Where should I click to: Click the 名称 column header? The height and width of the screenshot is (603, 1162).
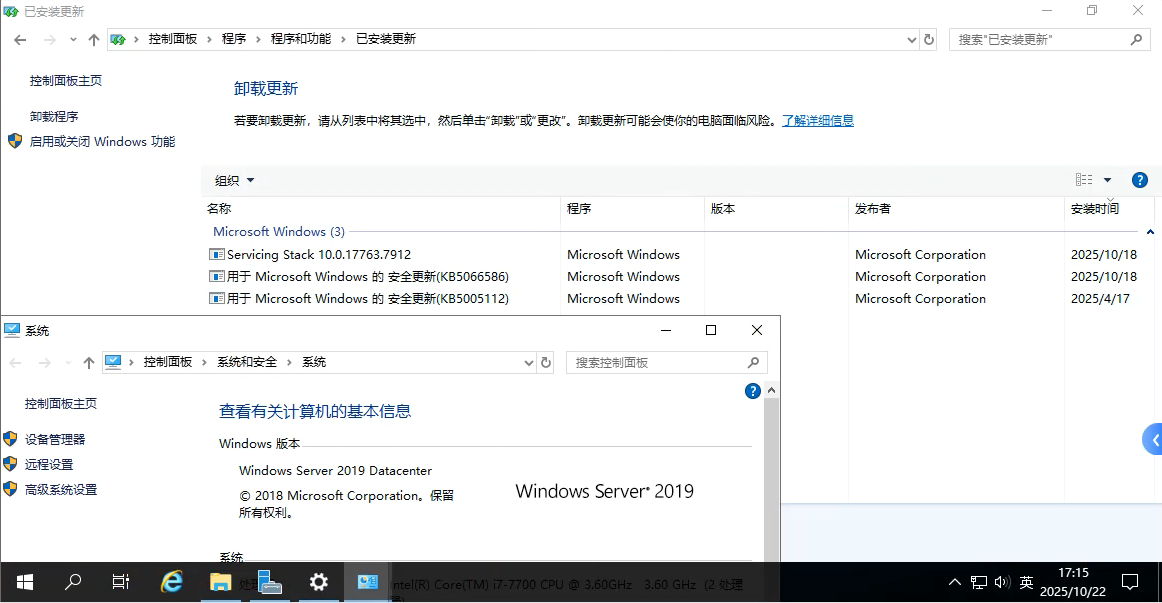pos(219,209)
